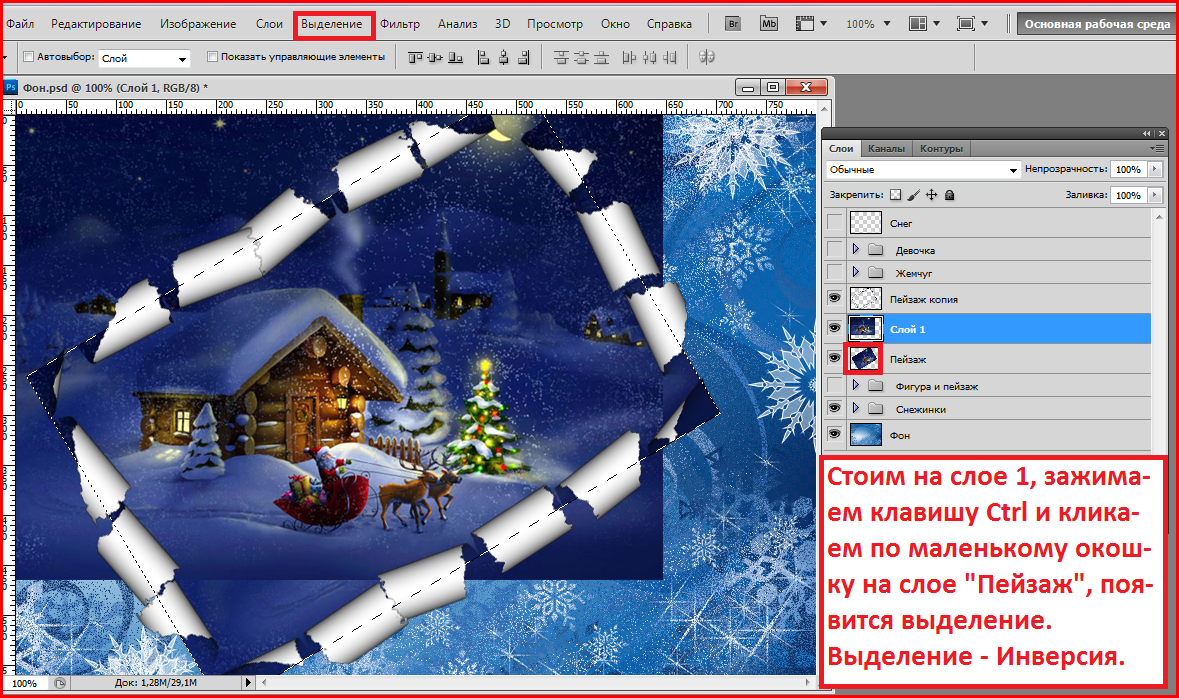Open the Выделение menu
The image size is (1179, 698).
332,24
